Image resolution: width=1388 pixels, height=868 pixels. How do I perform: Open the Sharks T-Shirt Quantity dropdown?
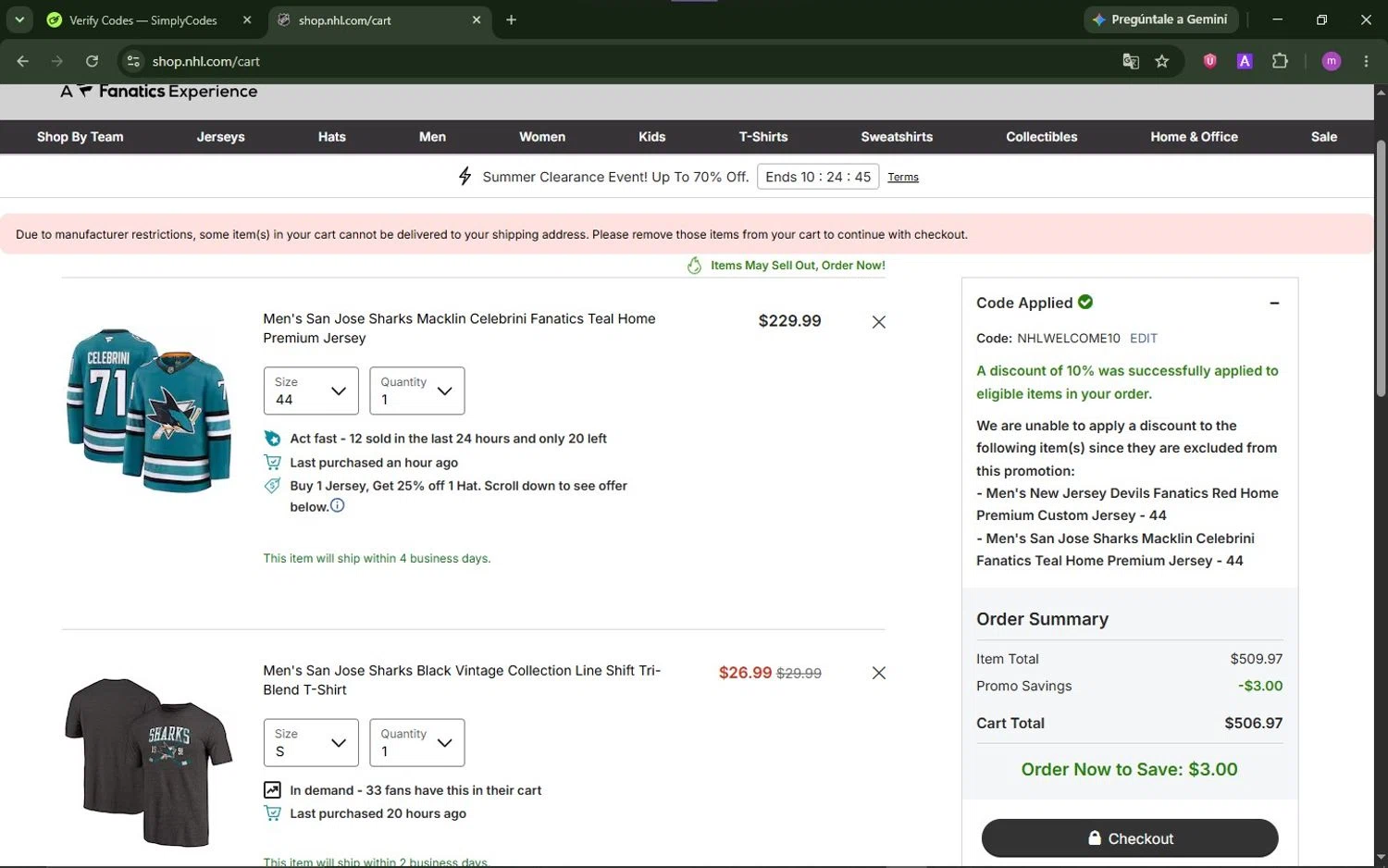tap(417, 742)
